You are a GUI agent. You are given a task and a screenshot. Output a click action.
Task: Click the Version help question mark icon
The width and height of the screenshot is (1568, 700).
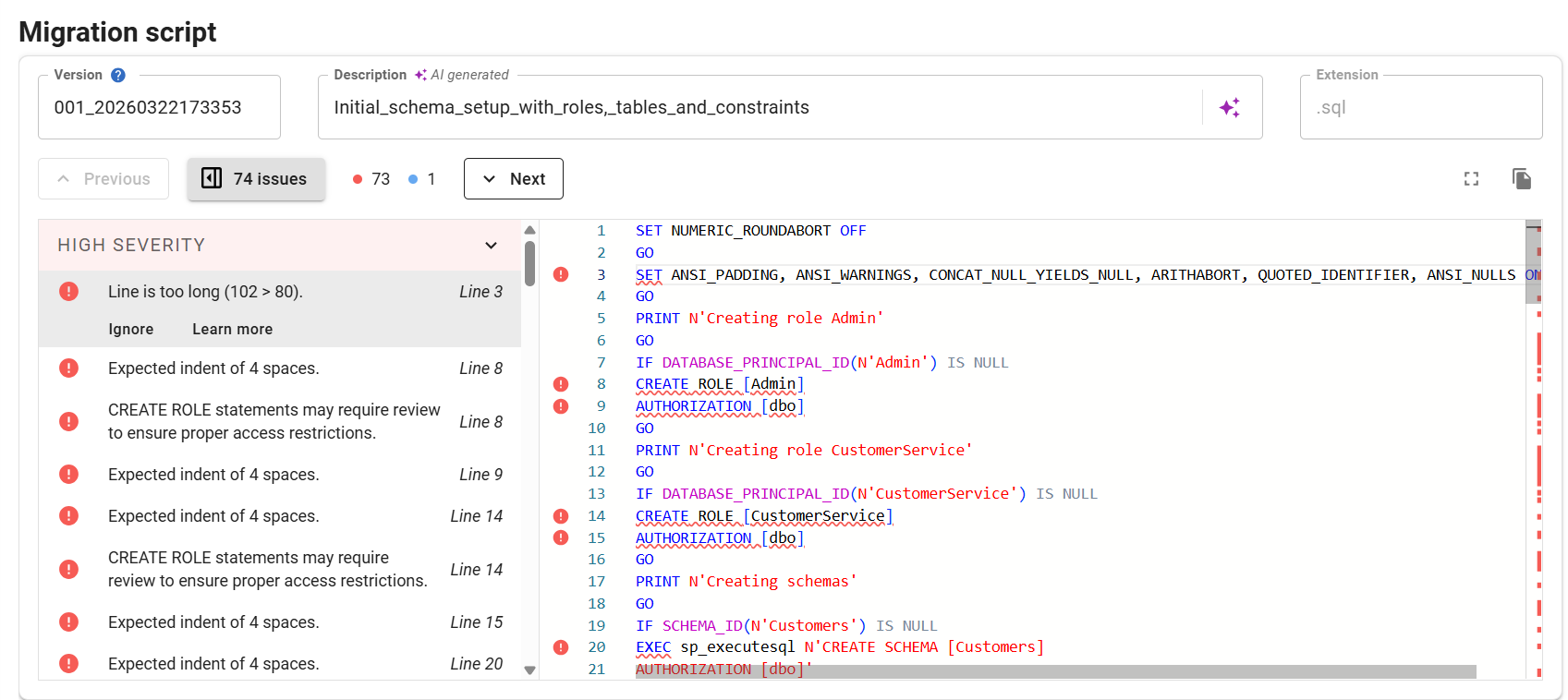coord(118,76)
